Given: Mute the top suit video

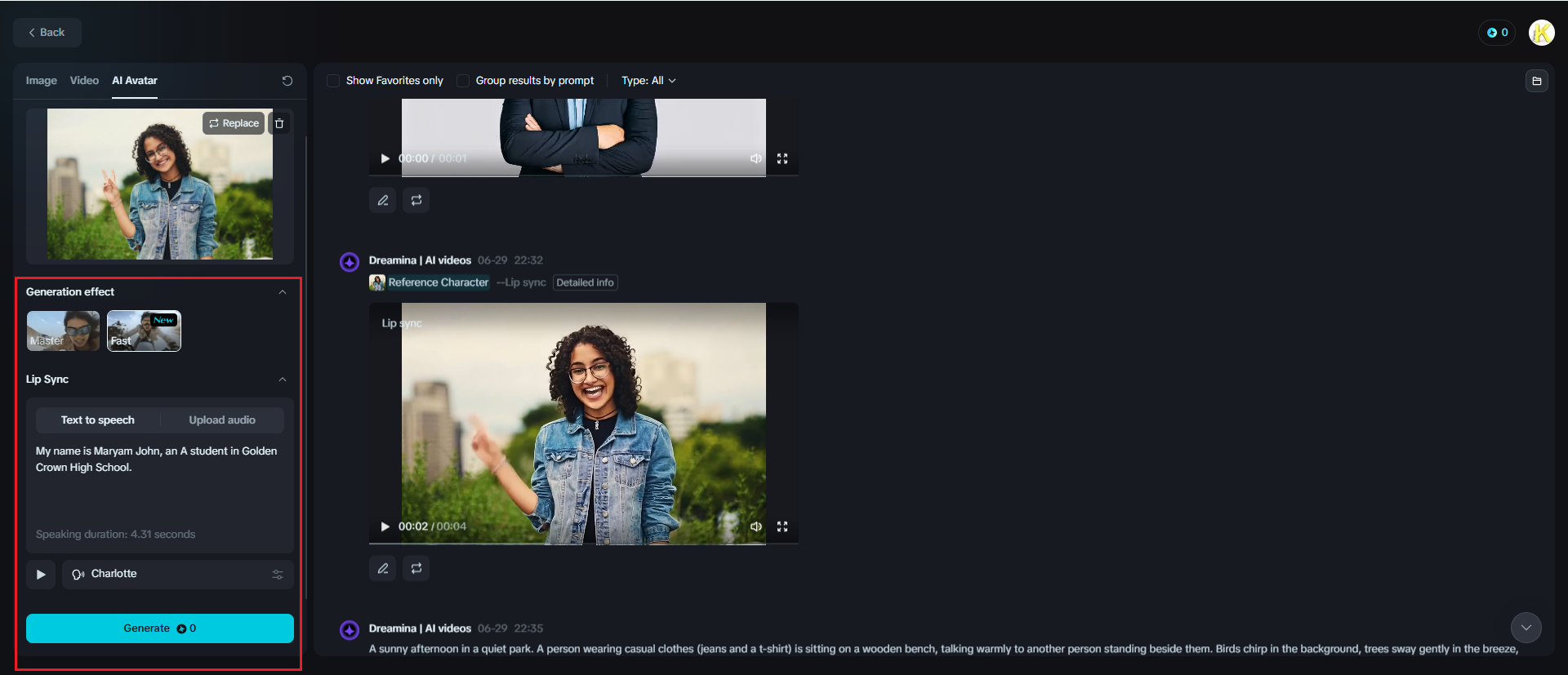Looking at the screenshot, I should point(756,158).
